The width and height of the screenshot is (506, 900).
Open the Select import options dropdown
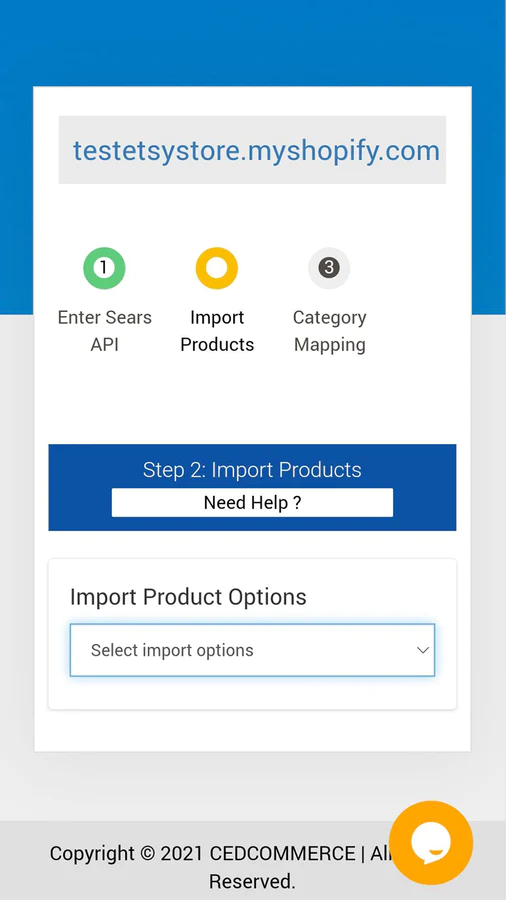point(252,650)
